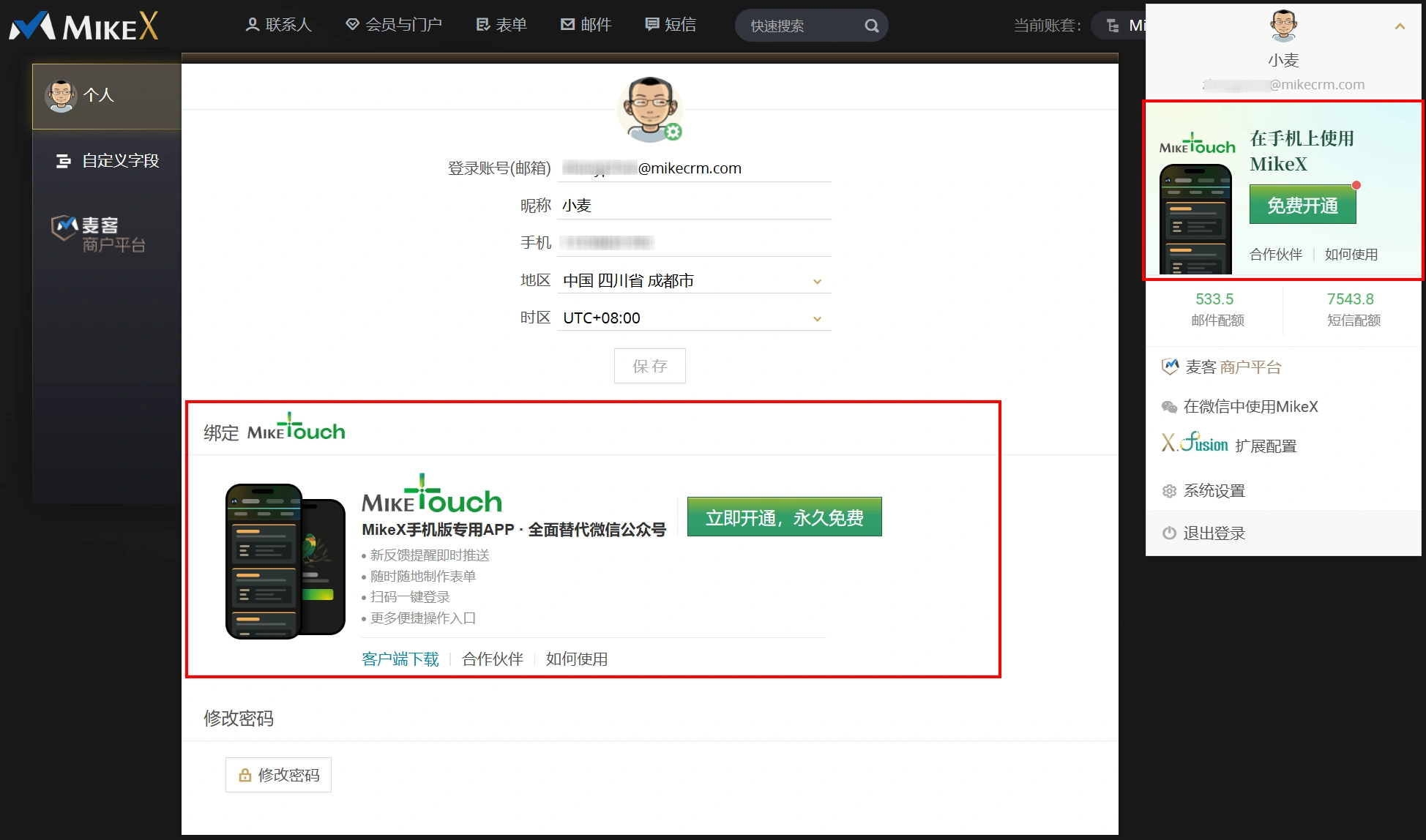Click 如何使用 link in bind section
1426x840 pixels.
tap(577, 659)
